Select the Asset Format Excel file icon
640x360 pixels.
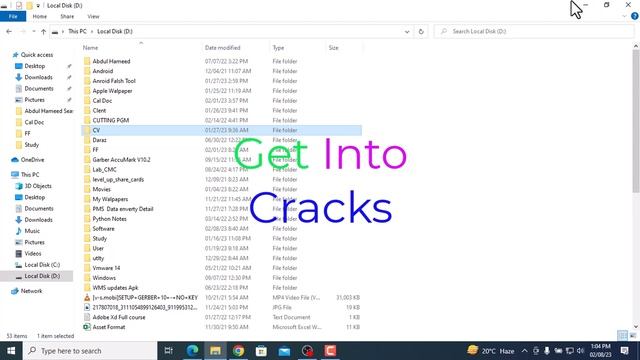pyautogui.click(x=87, y=327)
